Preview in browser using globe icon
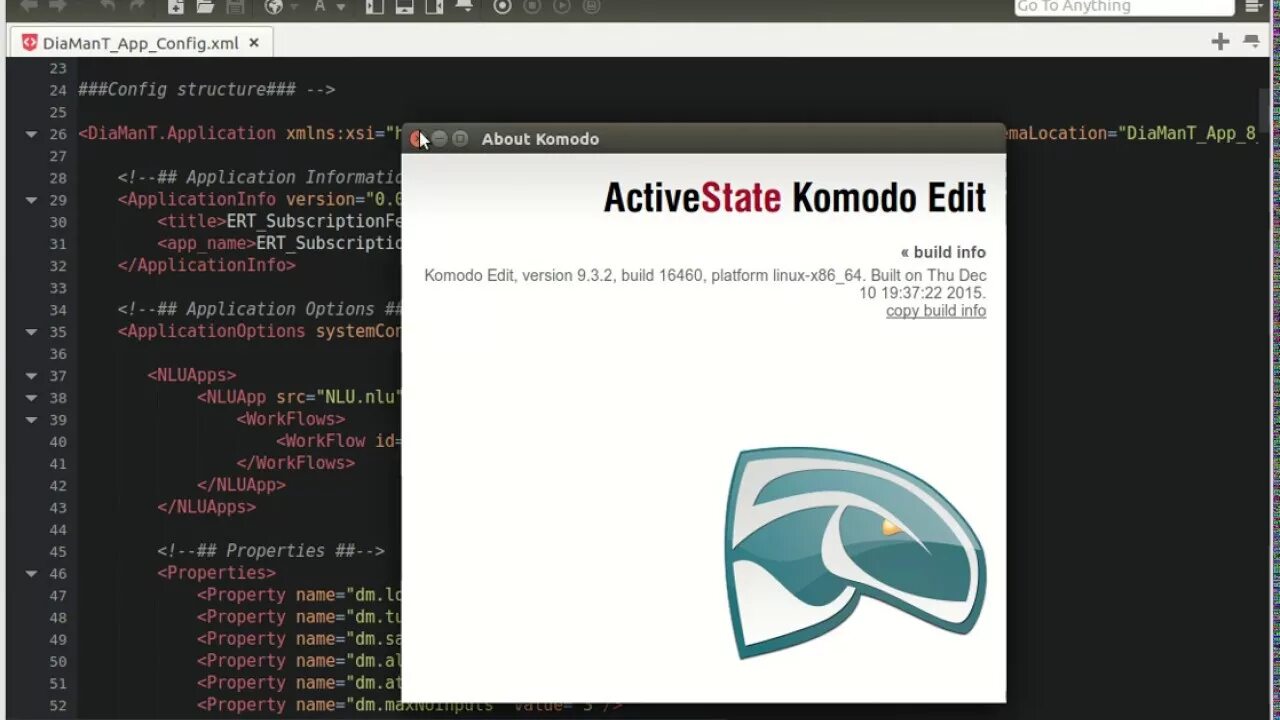The width and height of the screenshot is (1280, 720). pyautogui.click(x=274, y=6)
